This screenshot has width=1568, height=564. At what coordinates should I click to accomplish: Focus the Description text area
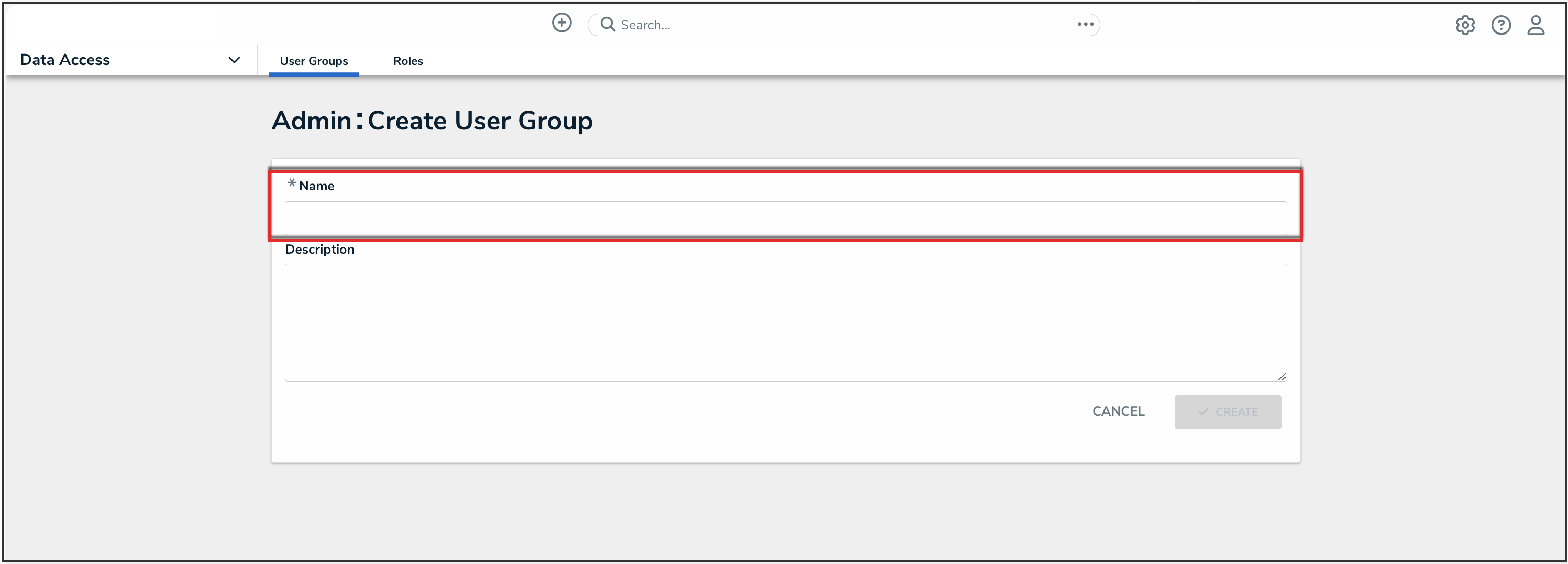click(785, 322)
